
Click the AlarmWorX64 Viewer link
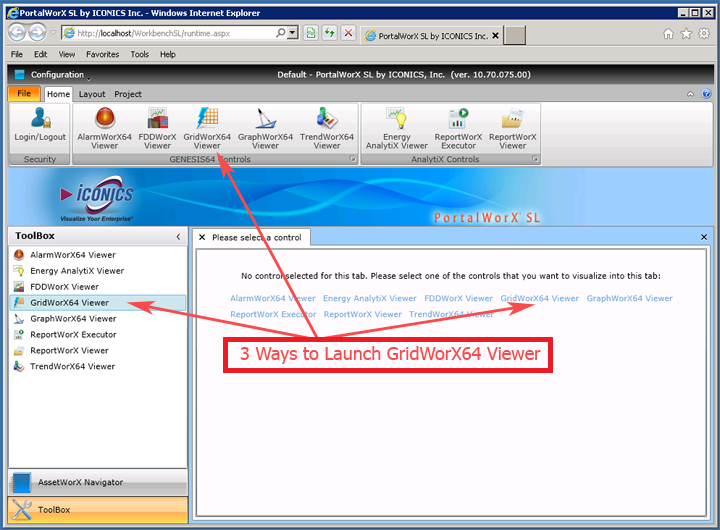(273, 299)
